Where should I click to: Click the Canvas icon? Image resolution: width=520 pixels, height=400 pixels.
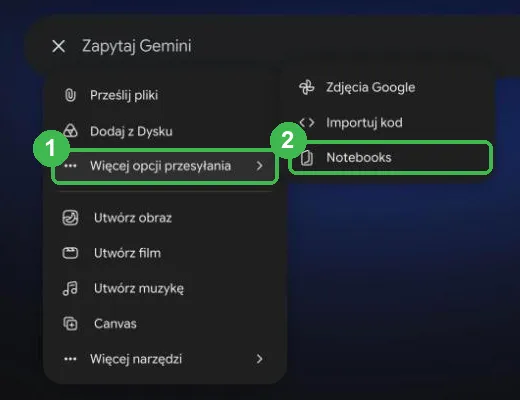[x=70, y=324]
